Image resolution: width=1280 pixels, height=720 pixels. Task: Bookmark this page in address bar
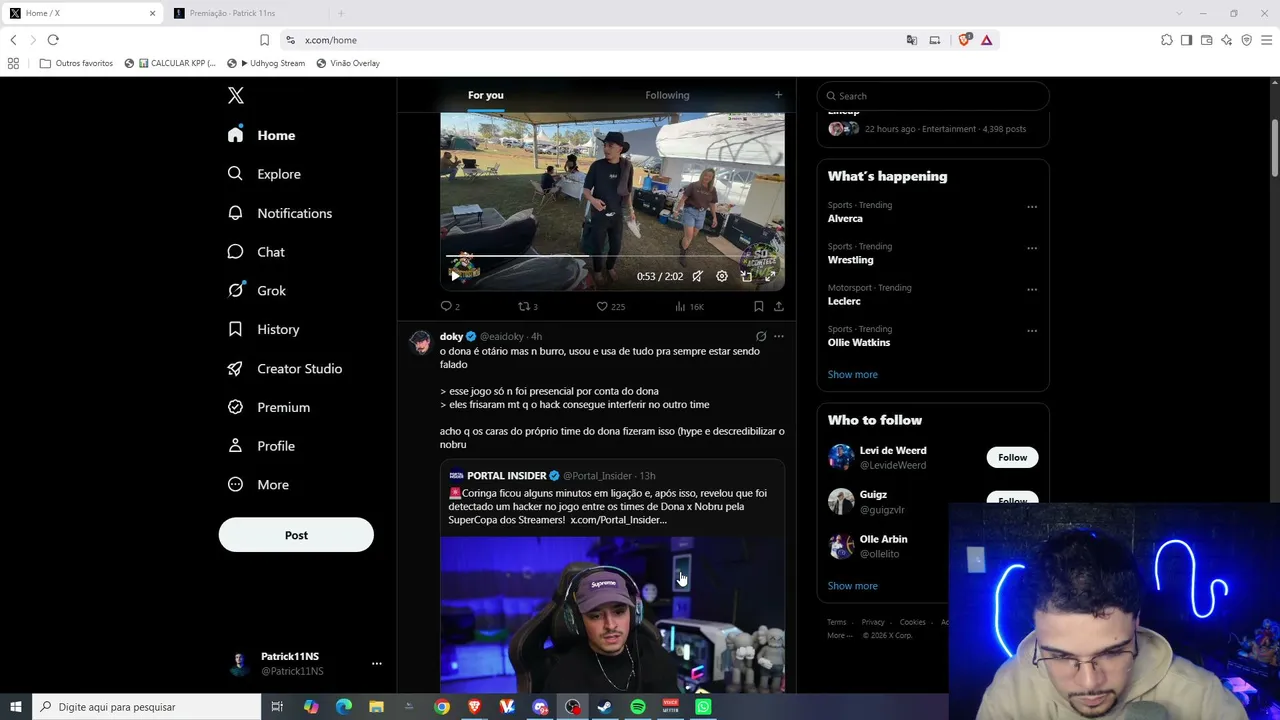[x=264, y=40]
